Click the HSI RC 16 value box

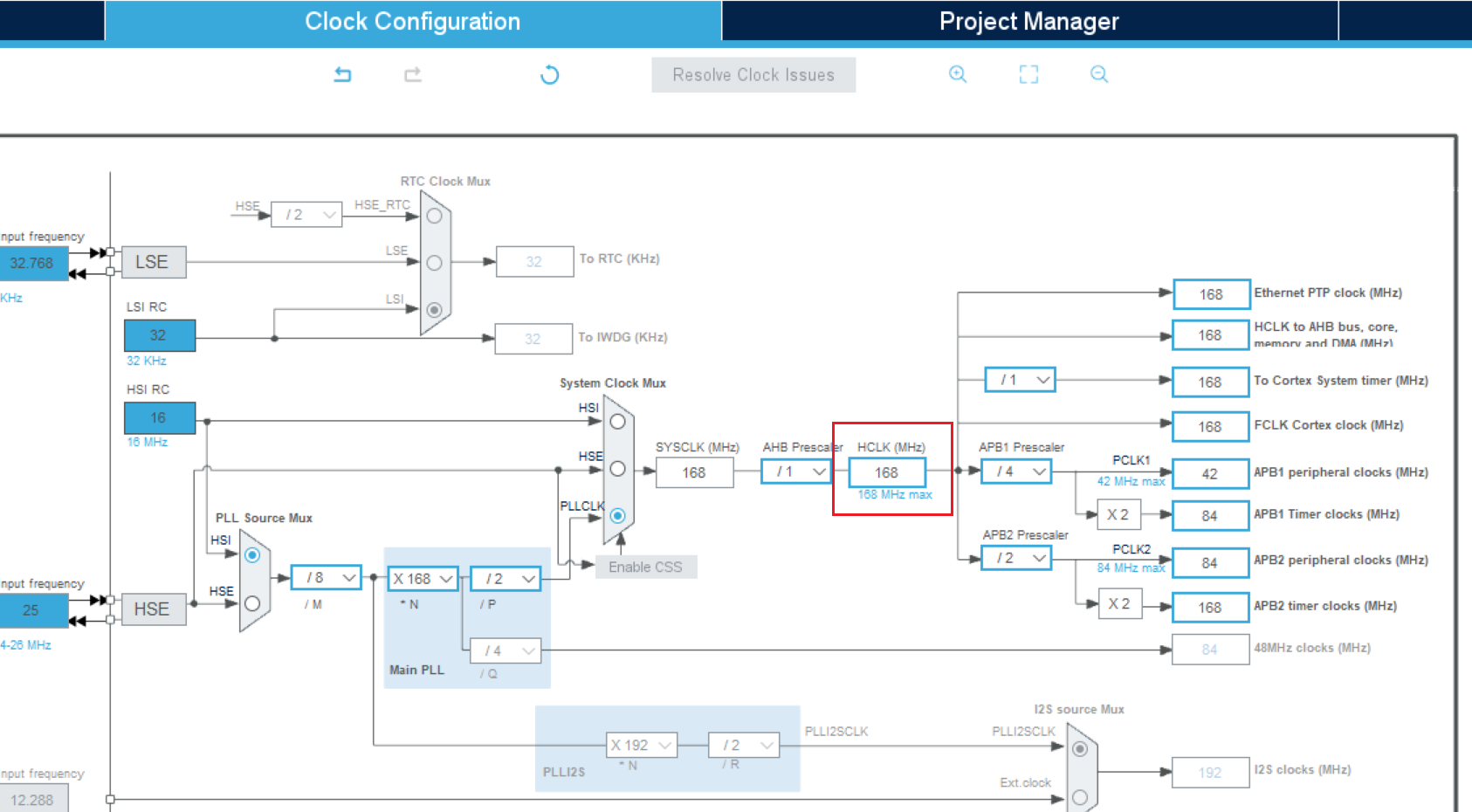(160, 418)
